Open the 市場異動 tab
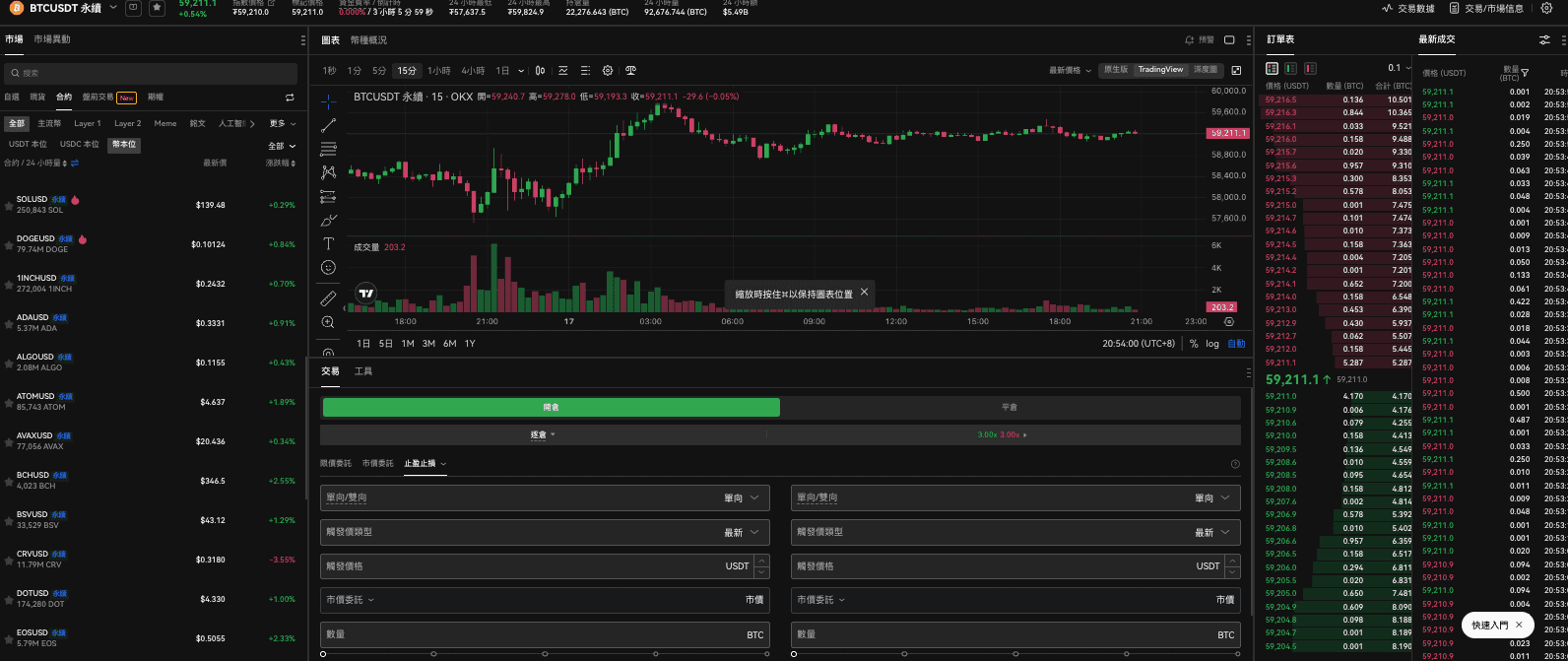This screenshot has width=1568, height=661. (x=51, y=39)
